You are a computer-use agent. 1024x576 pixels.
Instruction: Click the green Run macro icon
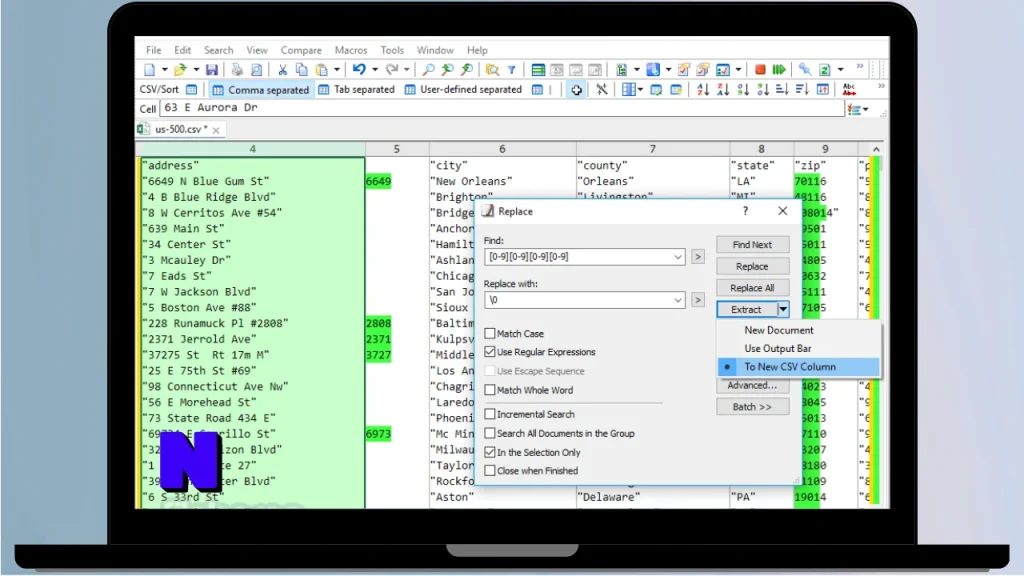pos(779,70)
